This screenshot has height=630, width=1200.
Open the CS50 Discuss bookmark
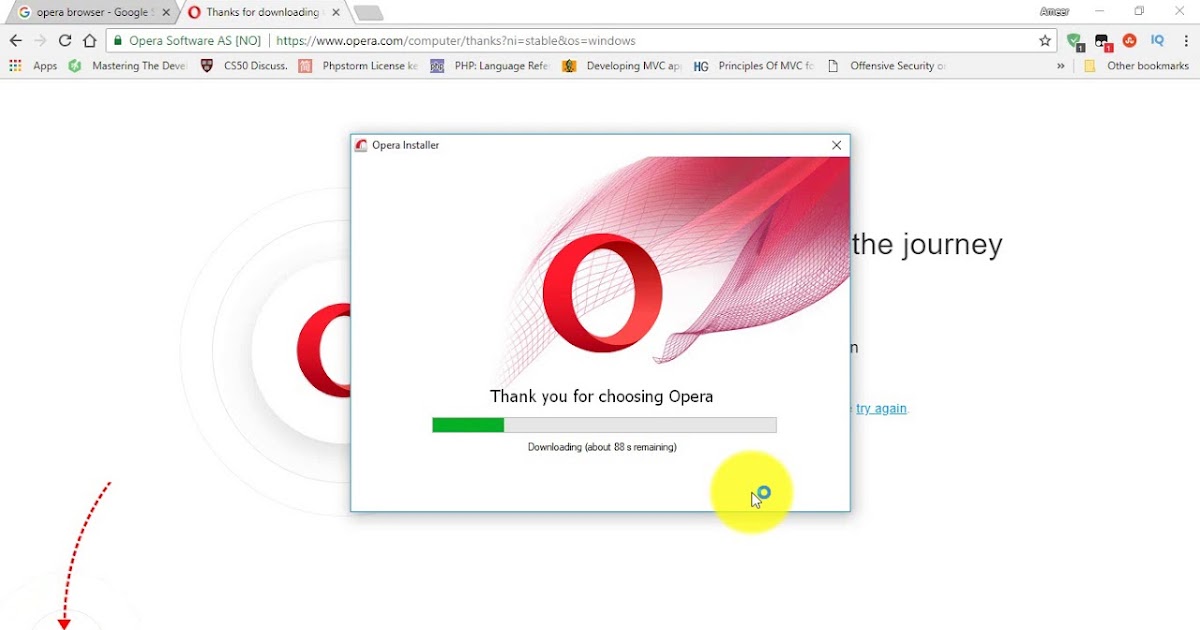point(244,66)
